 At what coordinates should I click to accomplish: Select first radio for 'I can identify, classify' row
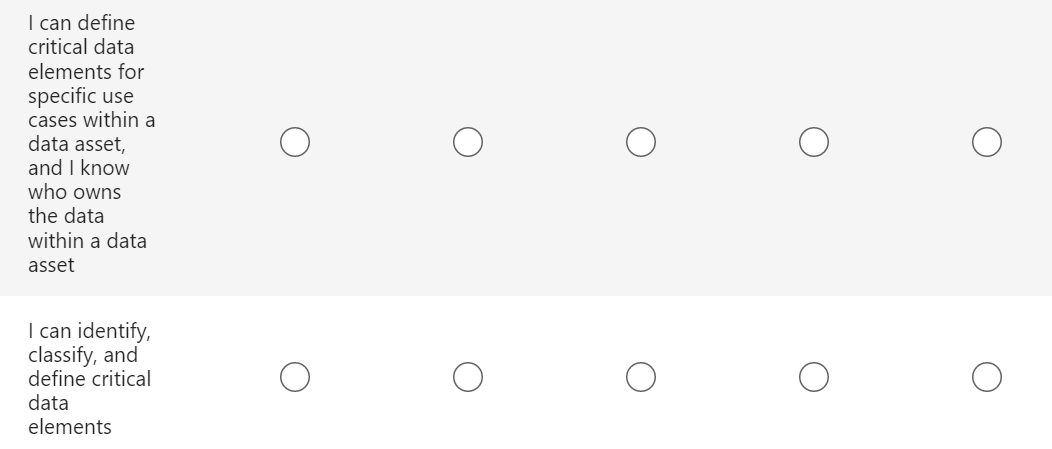click(x=294, y=377)
